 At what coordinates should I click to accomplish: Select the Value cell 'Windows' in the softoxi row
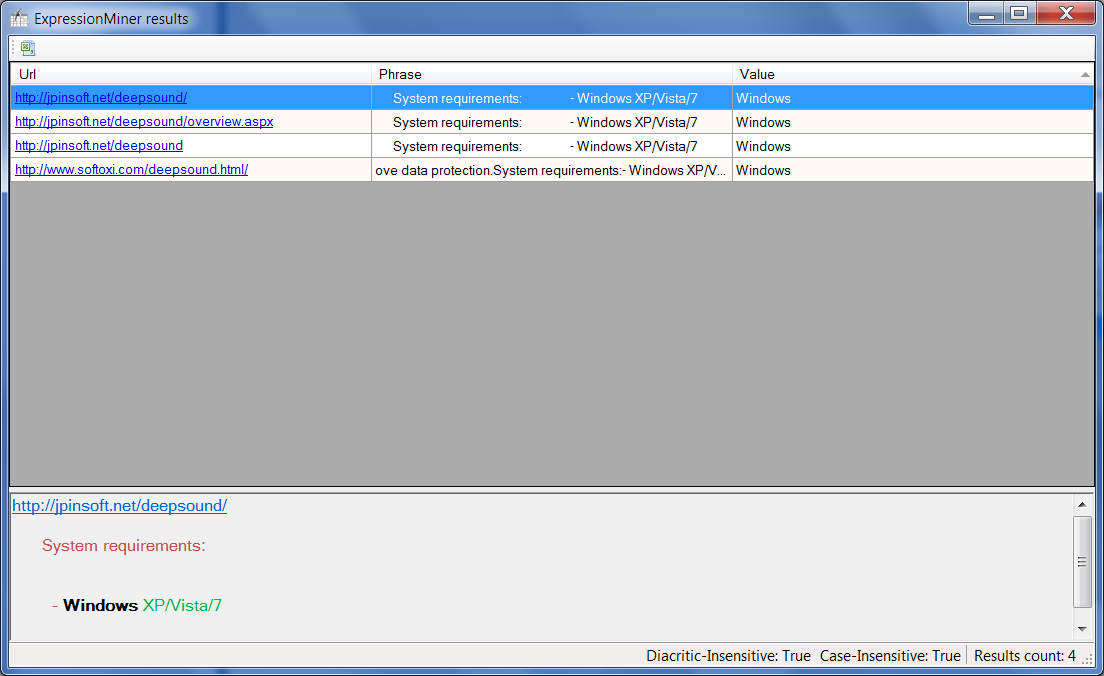(x=912, y=170)
